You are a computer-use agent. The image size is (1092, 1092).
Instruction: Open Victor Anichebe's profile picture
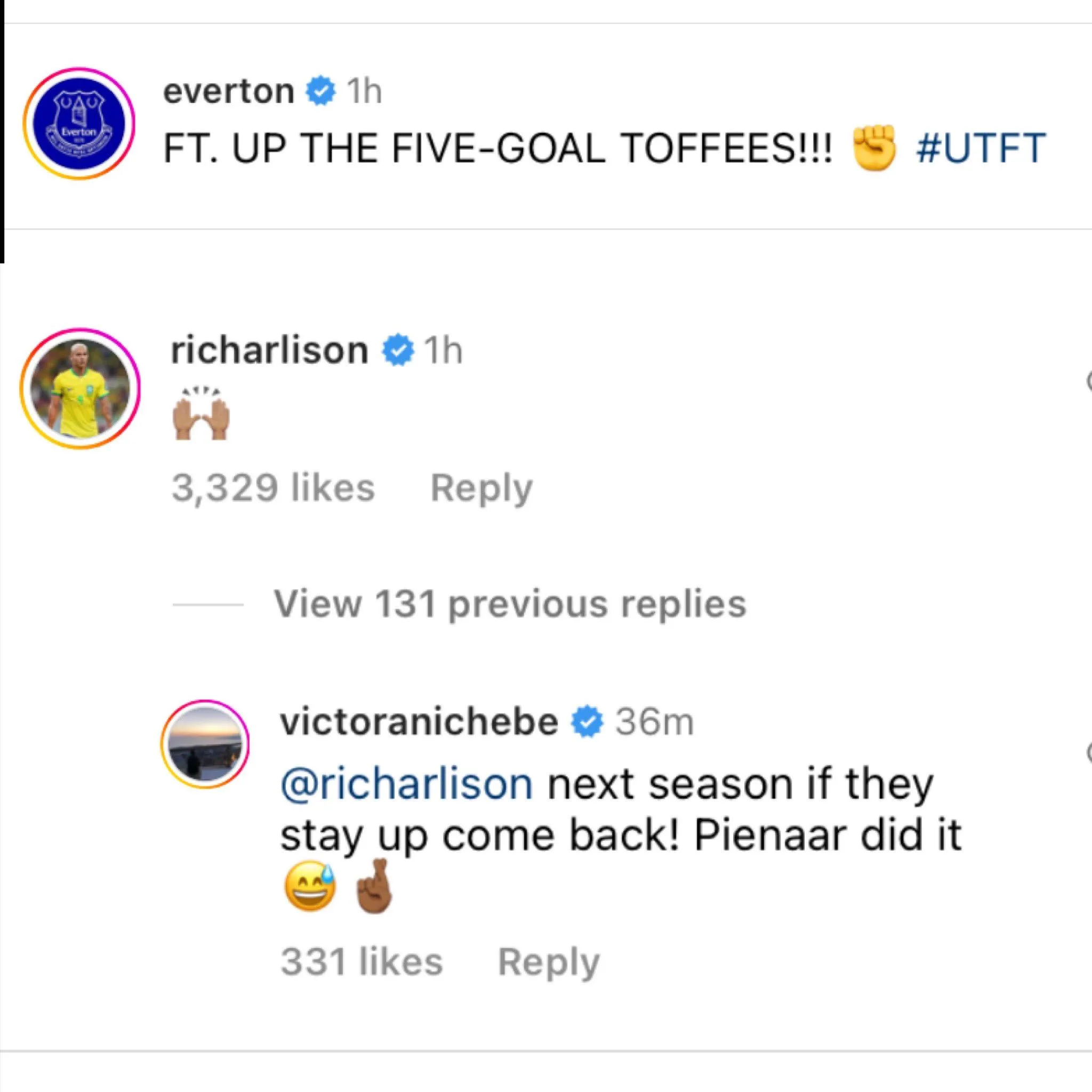click(205, 744)
